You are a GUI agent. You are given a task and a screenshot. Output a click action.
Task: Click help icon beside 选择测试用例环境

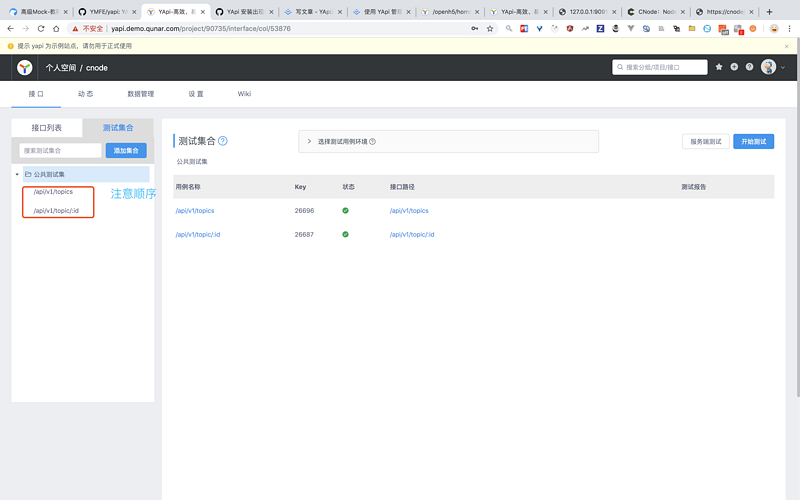click(x=372, y=142)
